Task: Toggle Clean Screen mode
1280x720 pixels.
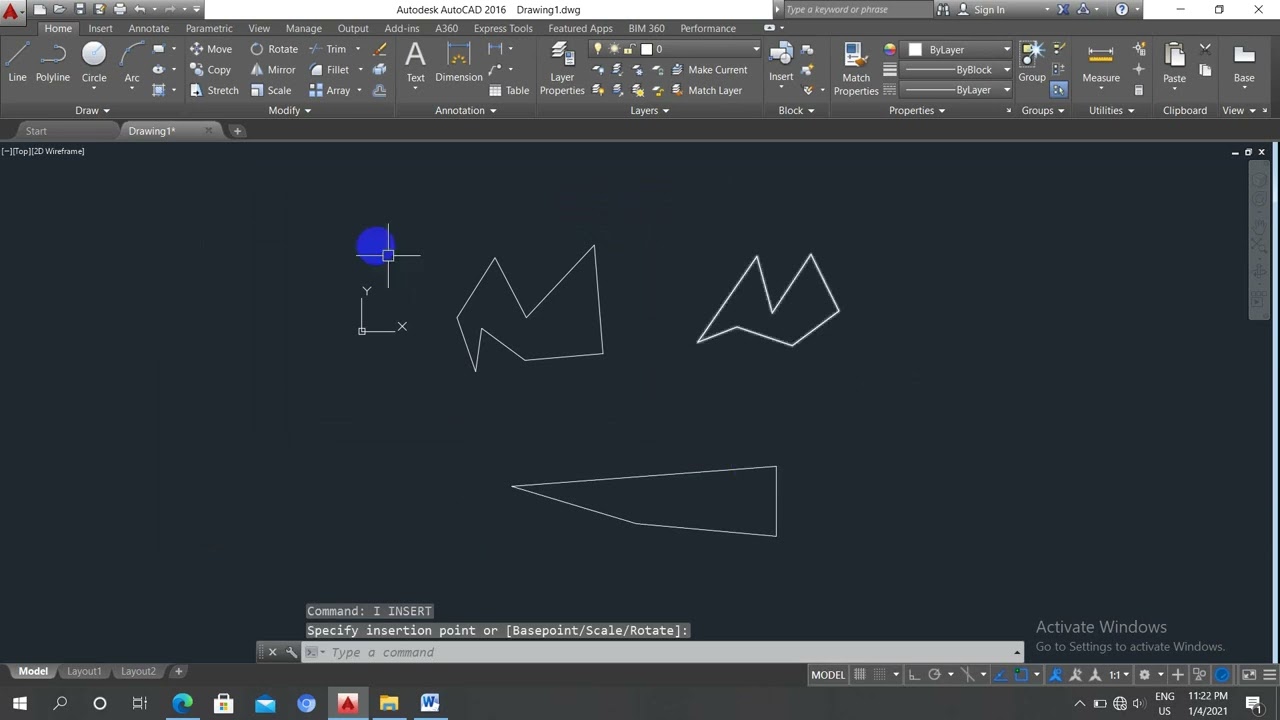Action: point(1249,675)
